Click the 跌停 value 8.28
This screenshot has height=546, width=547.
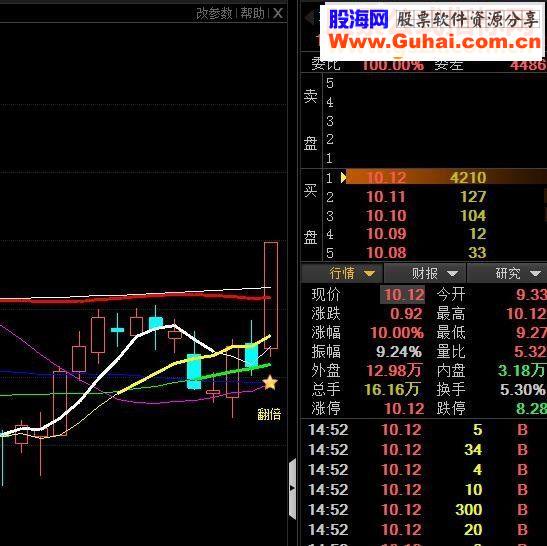point(531,408)
